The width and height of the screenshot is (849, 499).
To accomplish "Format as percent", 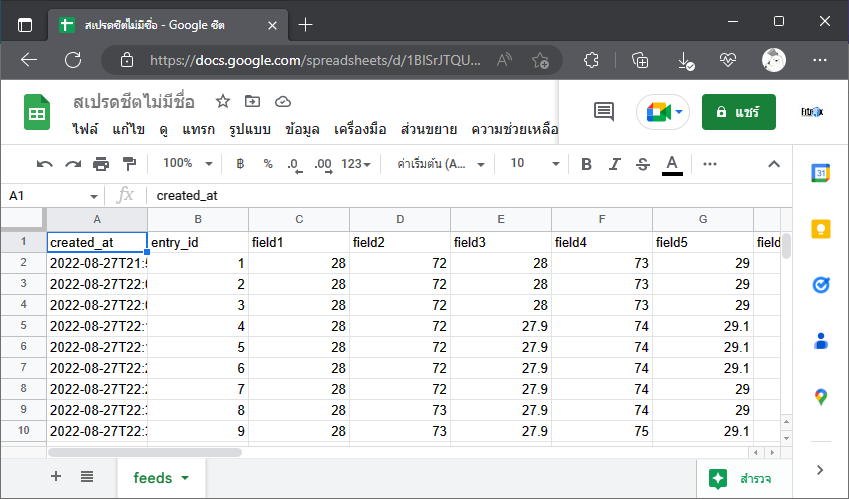I will (x=267, y=164).
